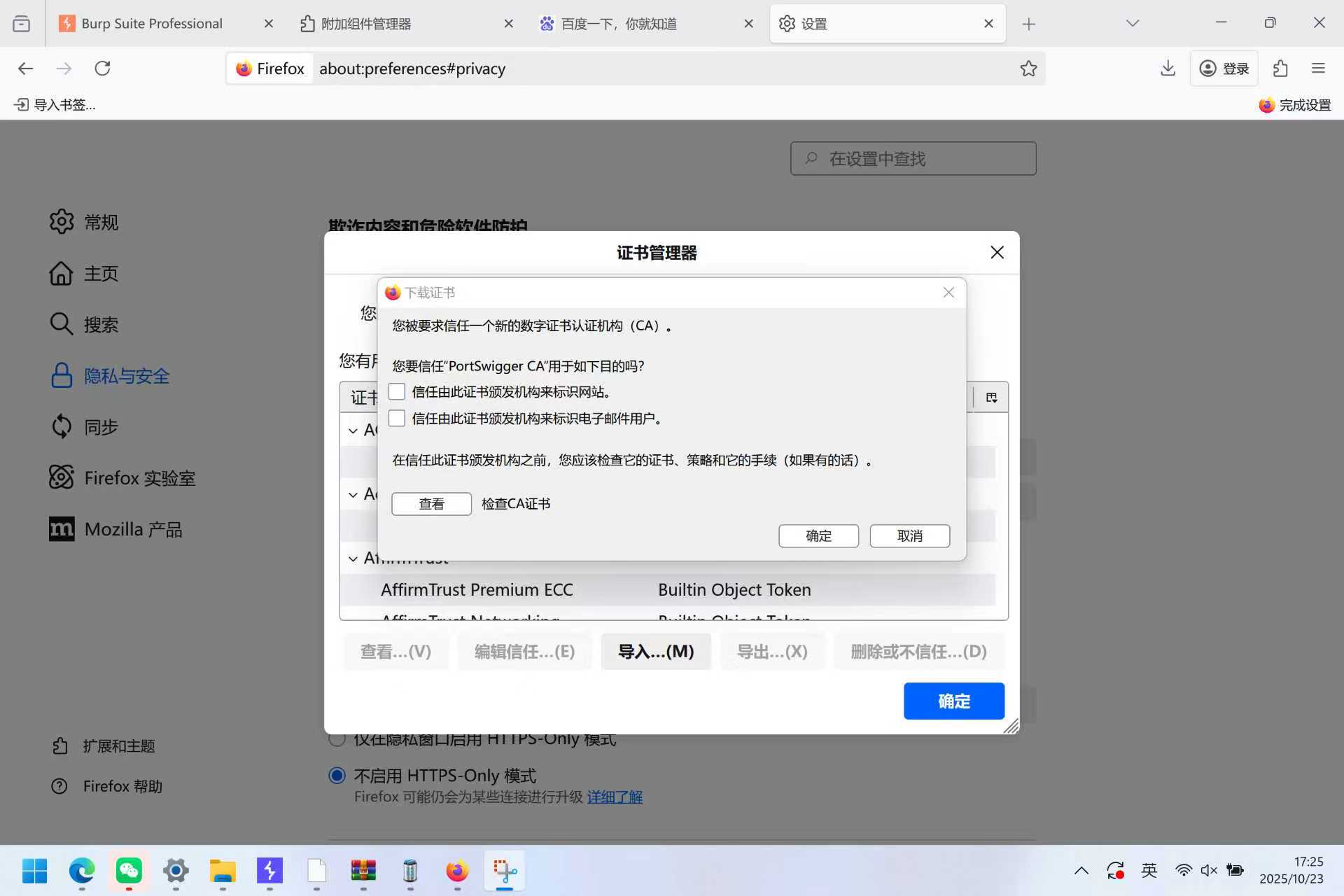Open the certificate column picker icon
This screenshot has width=1344, height=896.
(991, 398)
